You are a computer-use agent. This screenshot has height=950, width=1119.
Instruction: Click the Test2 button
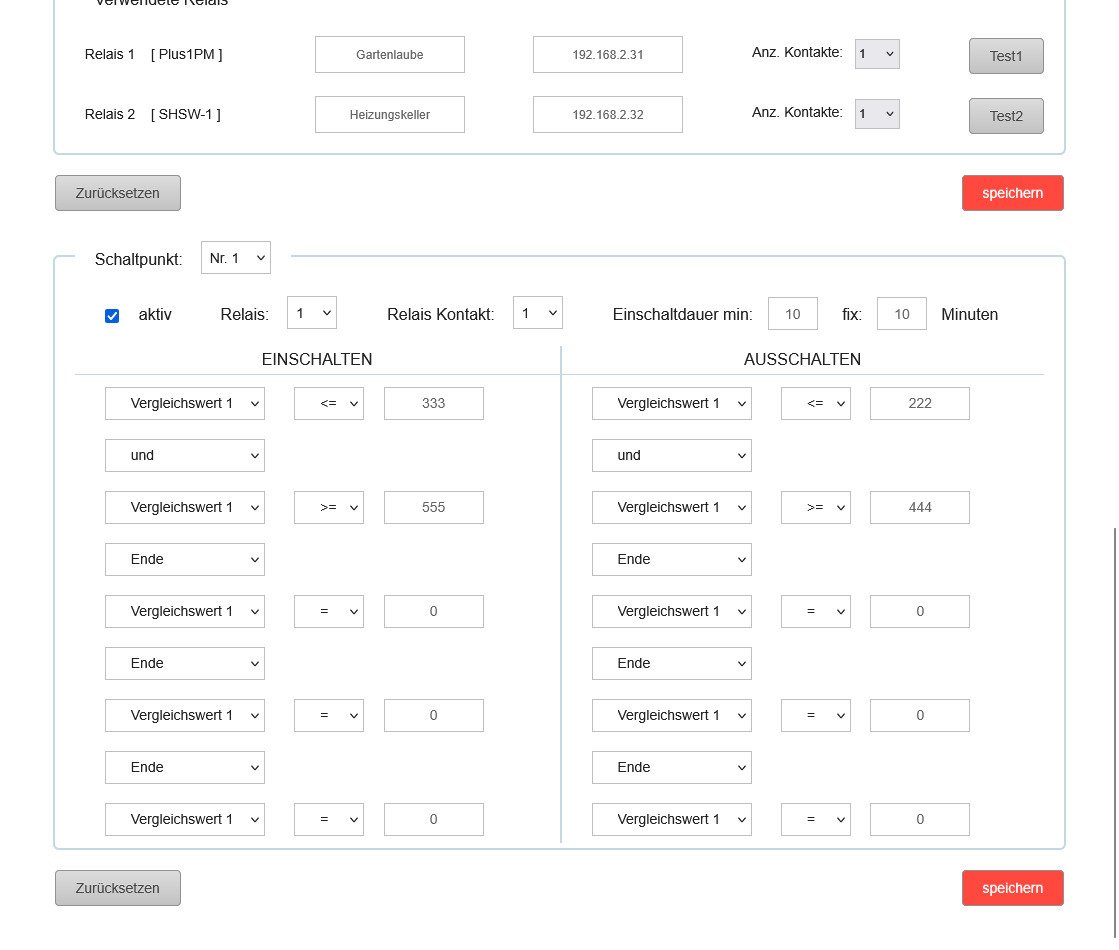pos(1005,116)
